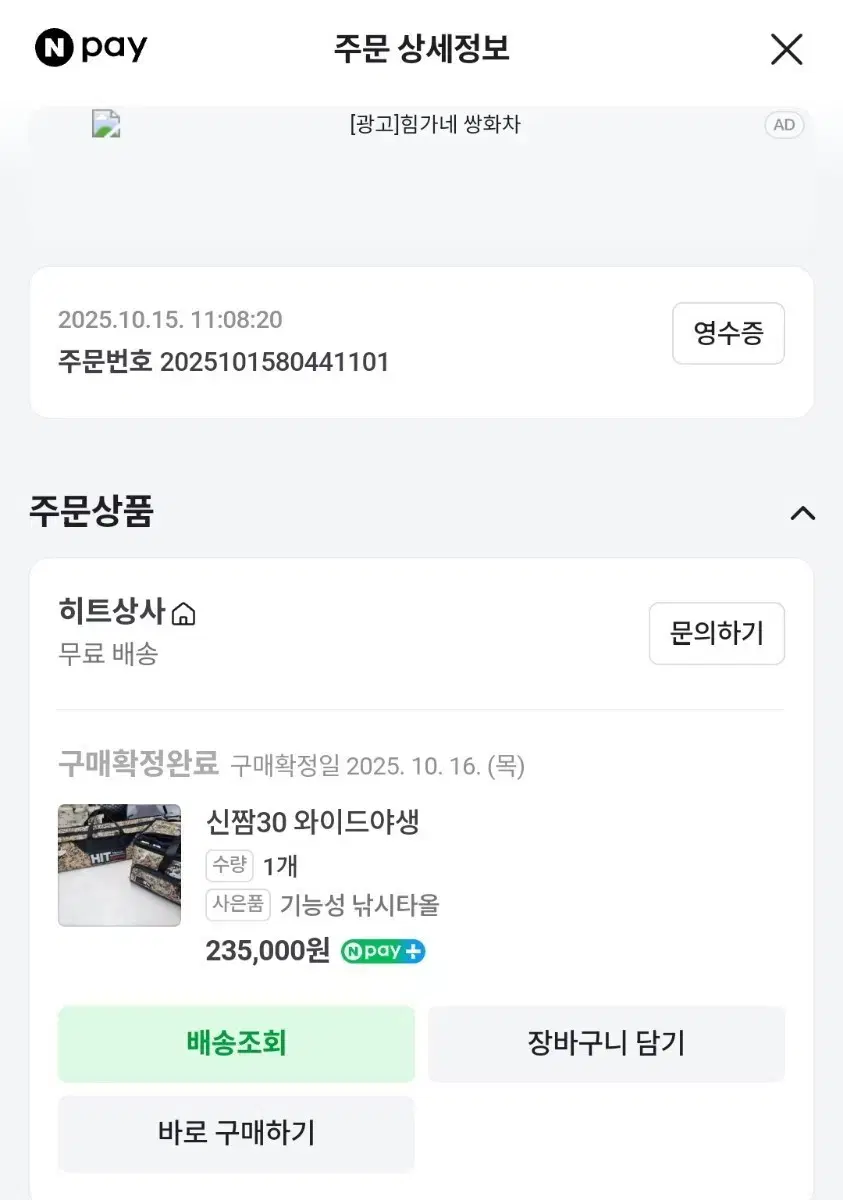Image resolution: width=843 pixels, height=1200 pixels.
Task: Collapse the 주문상품 section
Action: [x=802, y=513]
